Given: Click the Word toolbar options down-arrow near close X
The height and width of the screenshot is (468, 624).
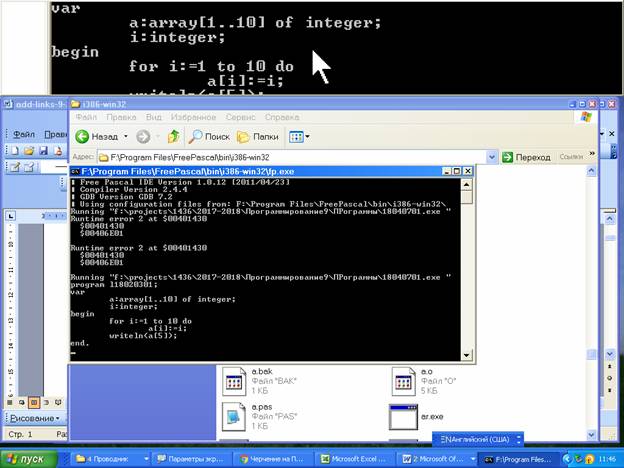Looking at the screenshot, I should [602, 134].
